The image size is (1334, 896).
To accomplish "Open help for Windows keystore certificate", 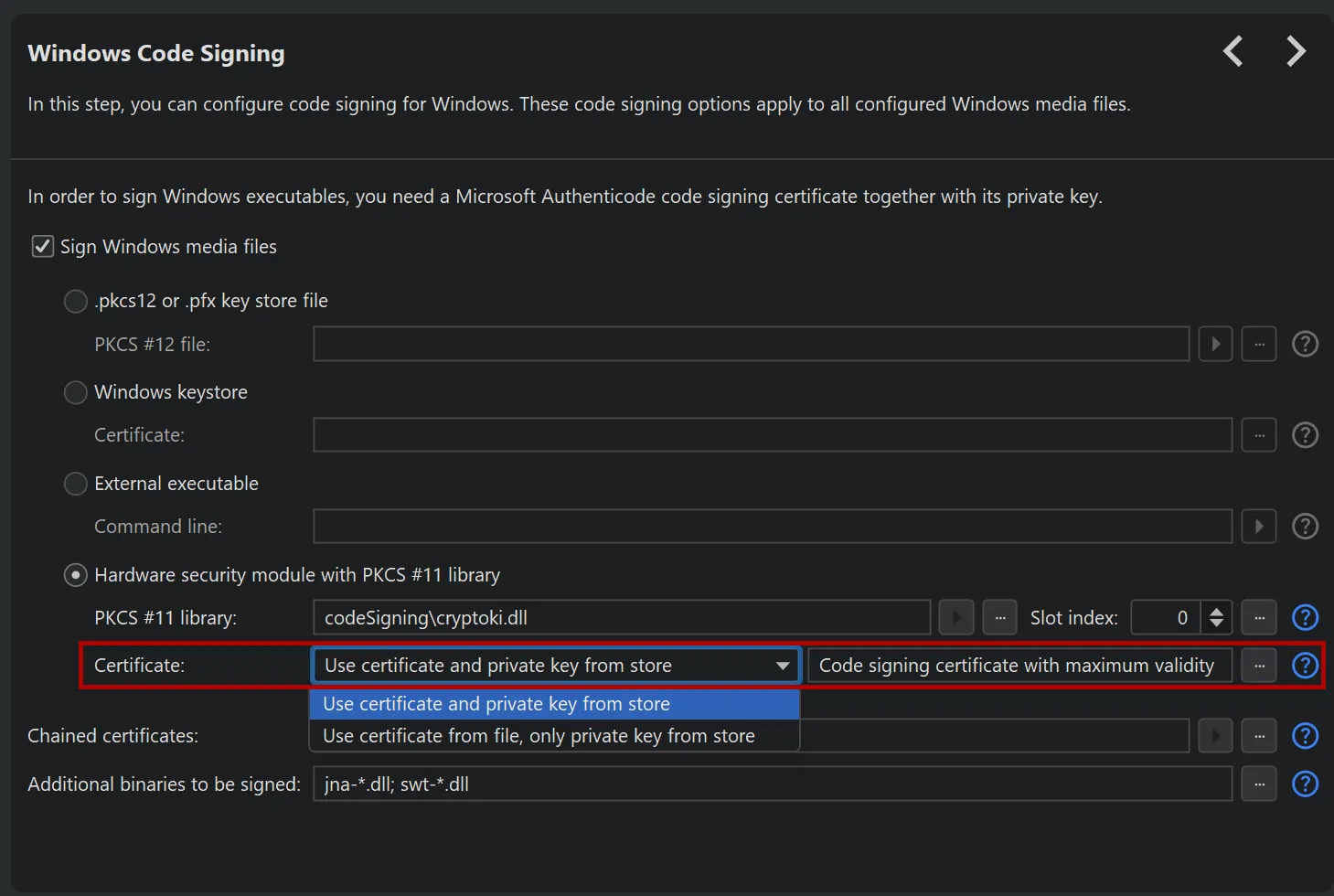I will point(1305,435).
